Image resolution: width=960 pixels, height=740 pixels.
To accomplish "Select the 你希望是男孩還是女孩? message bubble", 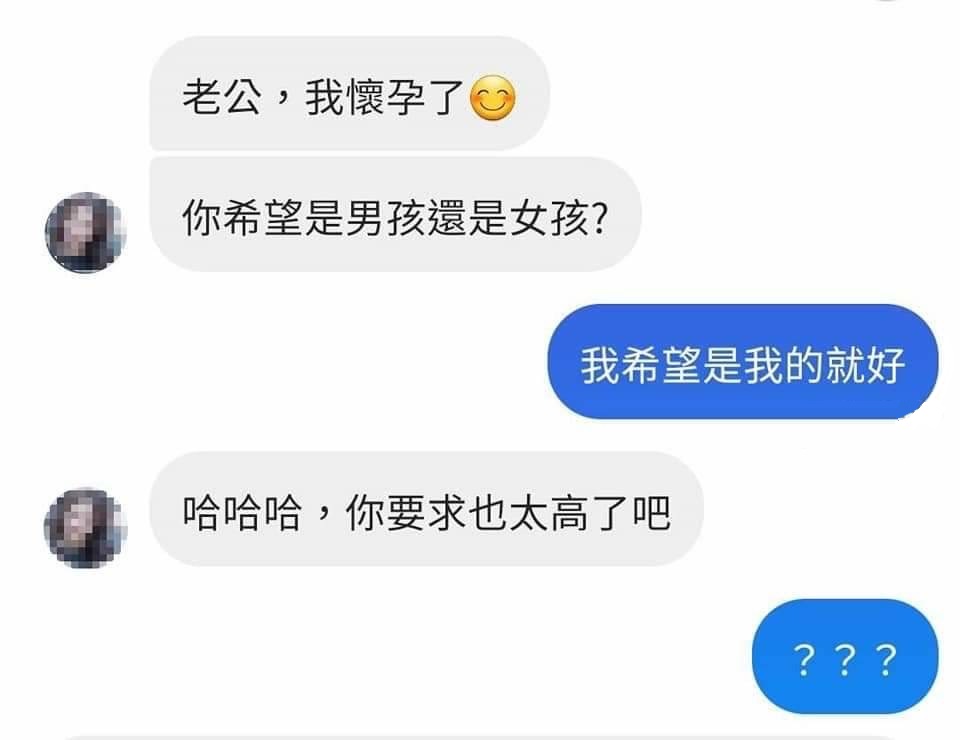I will point(396,214).
